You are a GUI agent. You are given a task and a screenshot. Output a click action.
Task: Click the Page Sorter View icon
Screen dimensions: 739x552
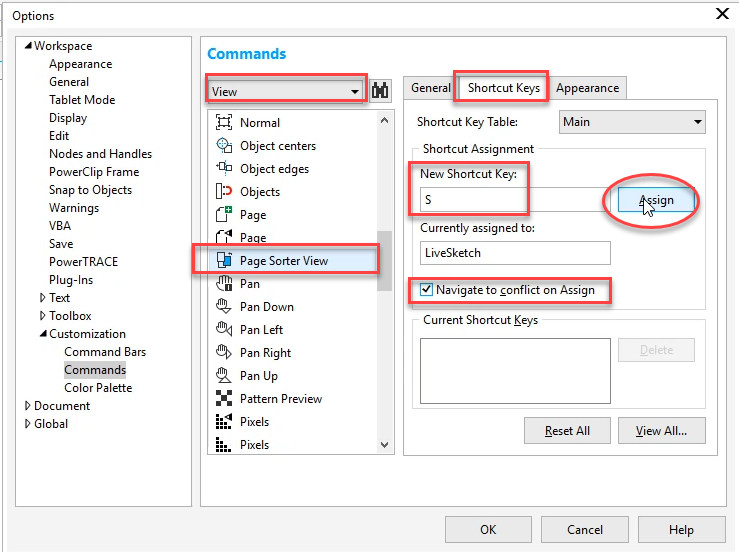(x=224, y=260)
